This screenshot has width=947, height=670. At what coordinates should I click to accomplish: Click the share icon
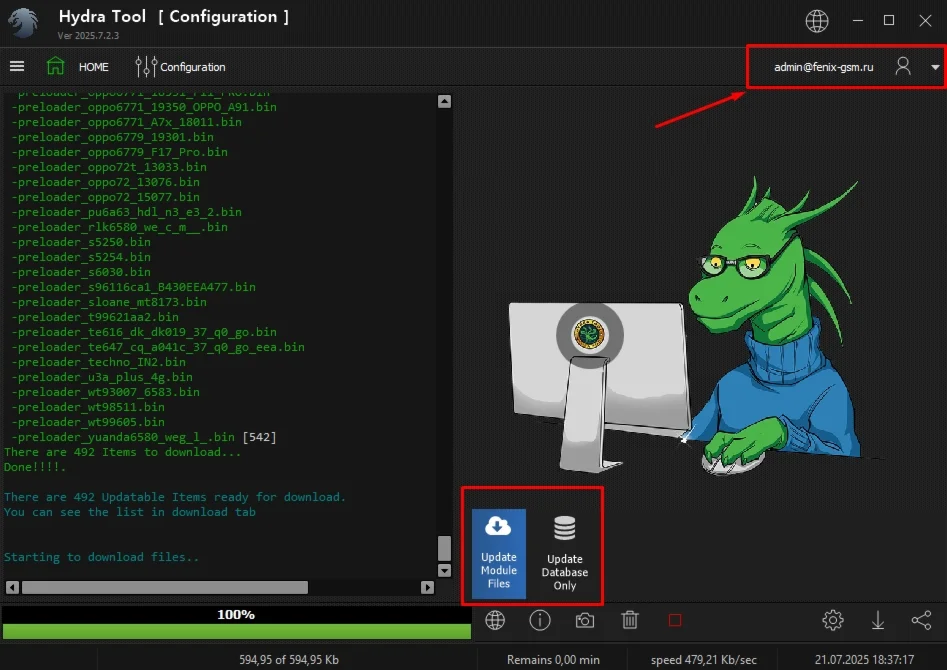[x=921, y=620]
